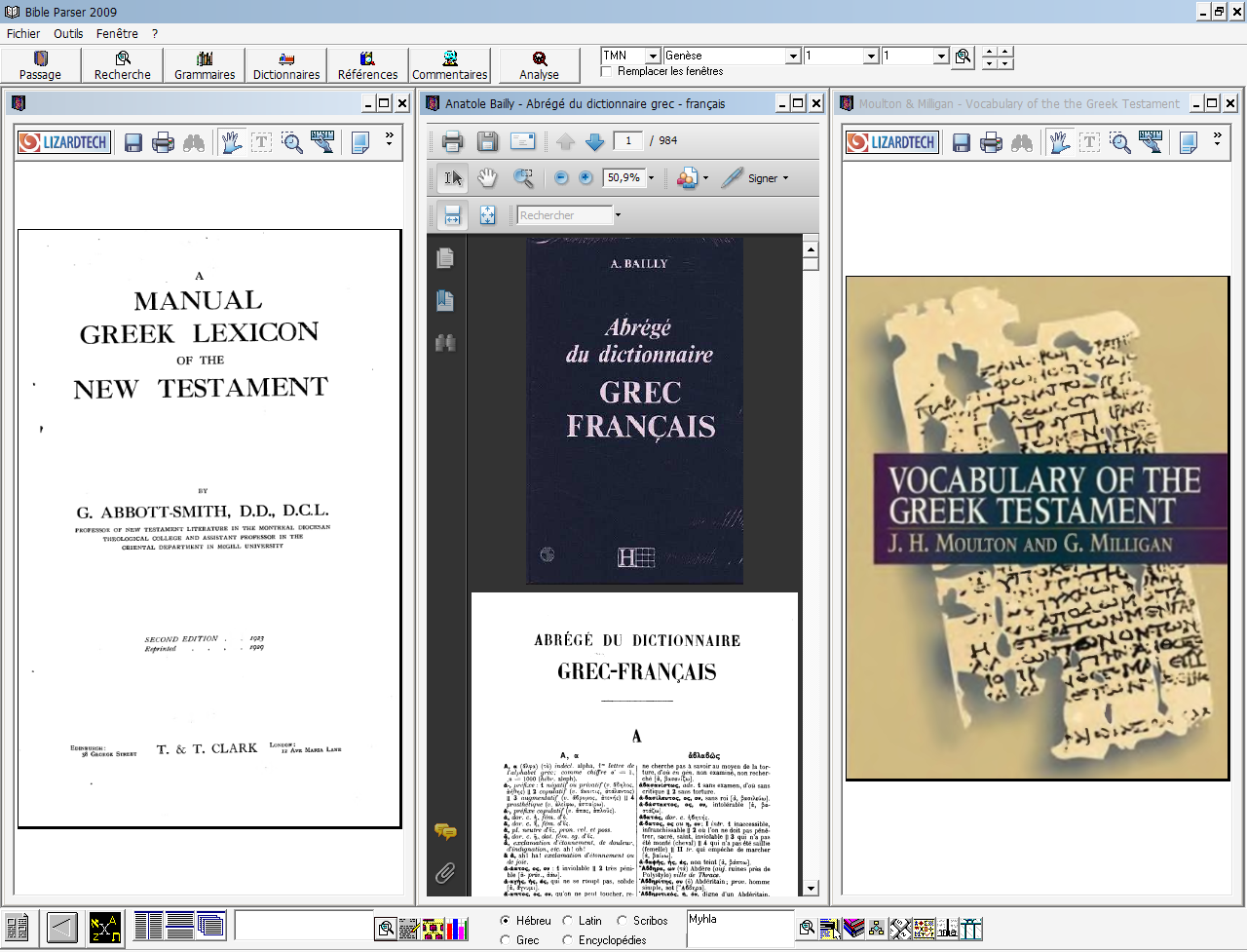Click PDF scrollbar down arrow
The height and width of the screenshot is (952, 1247).
(x=811, y=888)
